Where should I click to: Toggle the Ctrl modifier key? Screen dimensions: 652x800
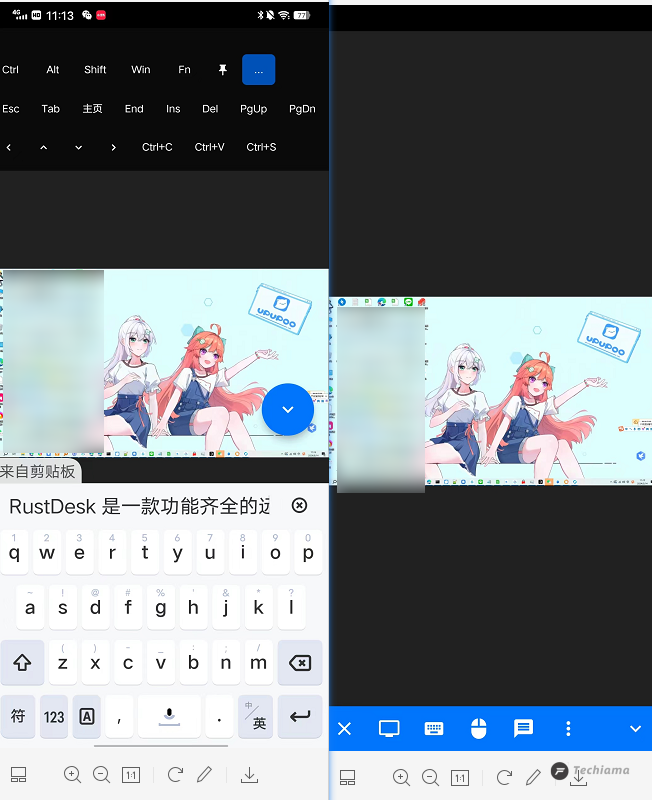point(10,69)
